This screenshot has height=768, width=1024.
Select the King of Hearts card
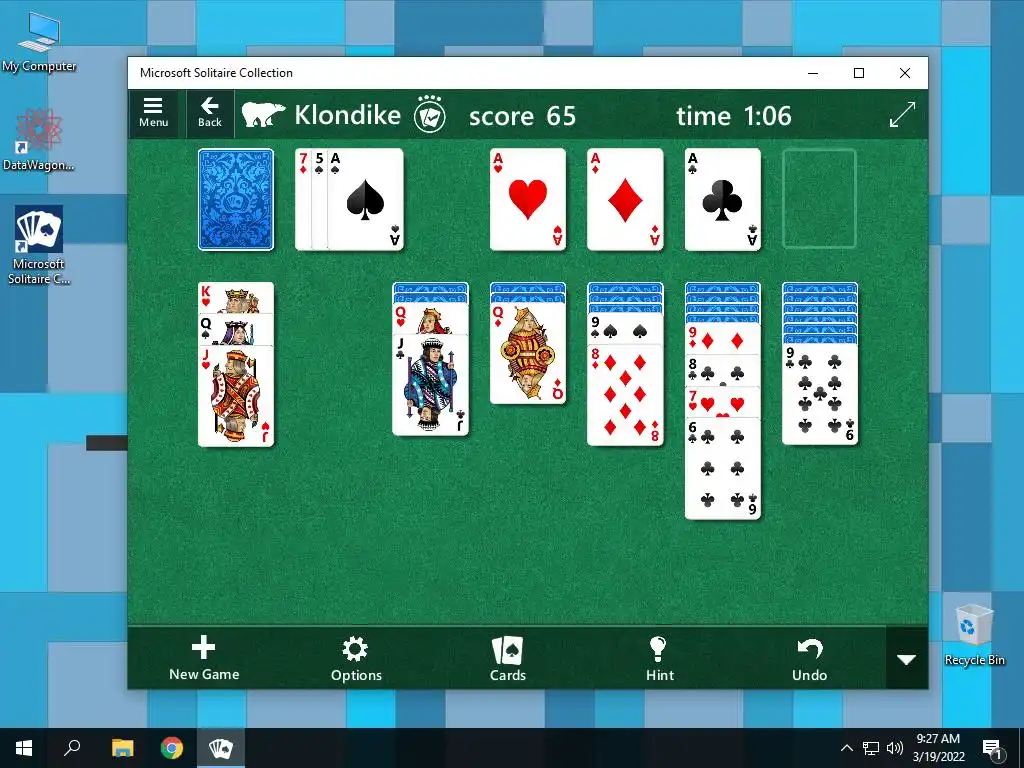tap(236, 298)
